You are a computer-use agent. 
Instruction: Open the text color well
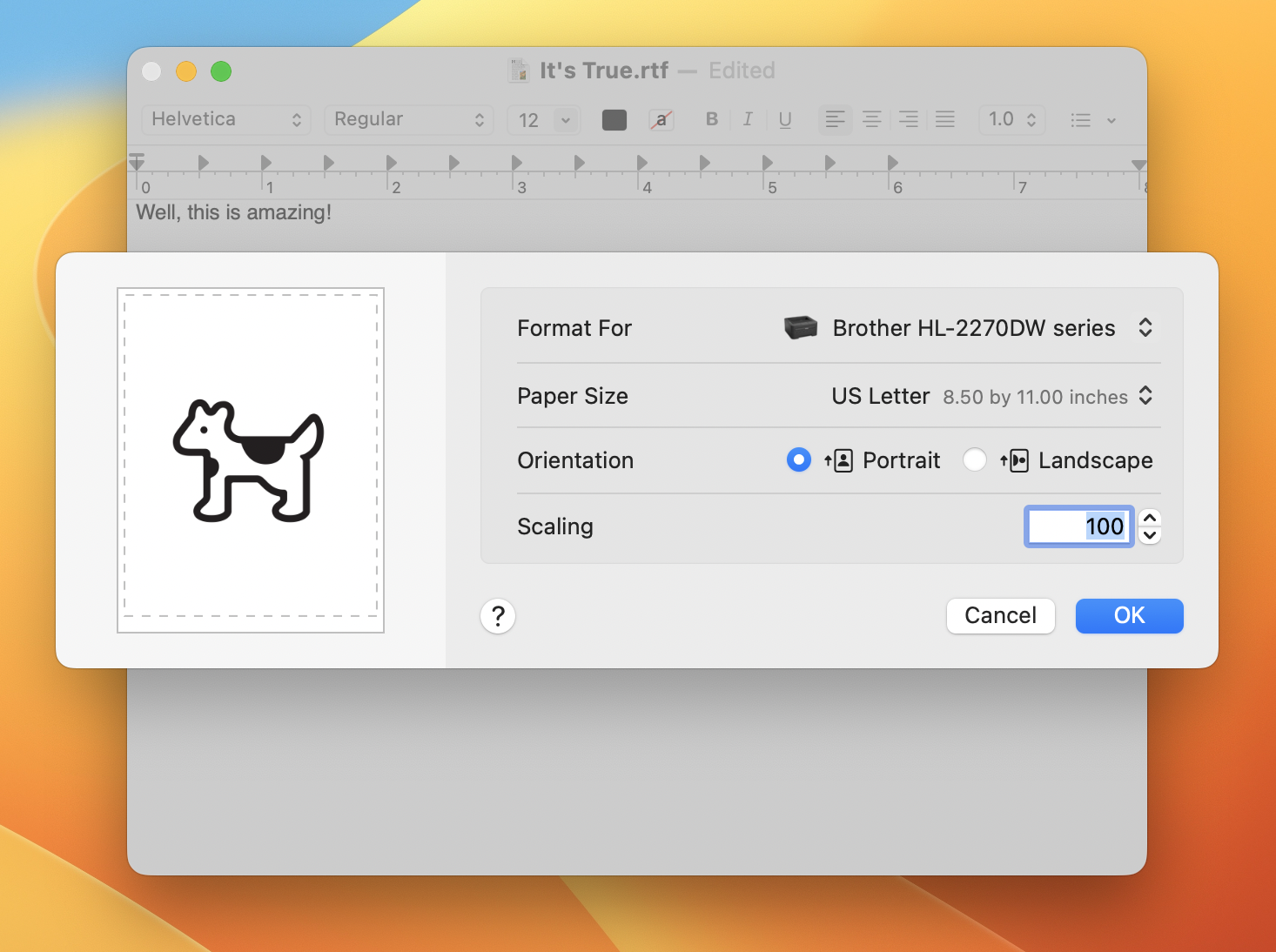click(x=614, y=119)
